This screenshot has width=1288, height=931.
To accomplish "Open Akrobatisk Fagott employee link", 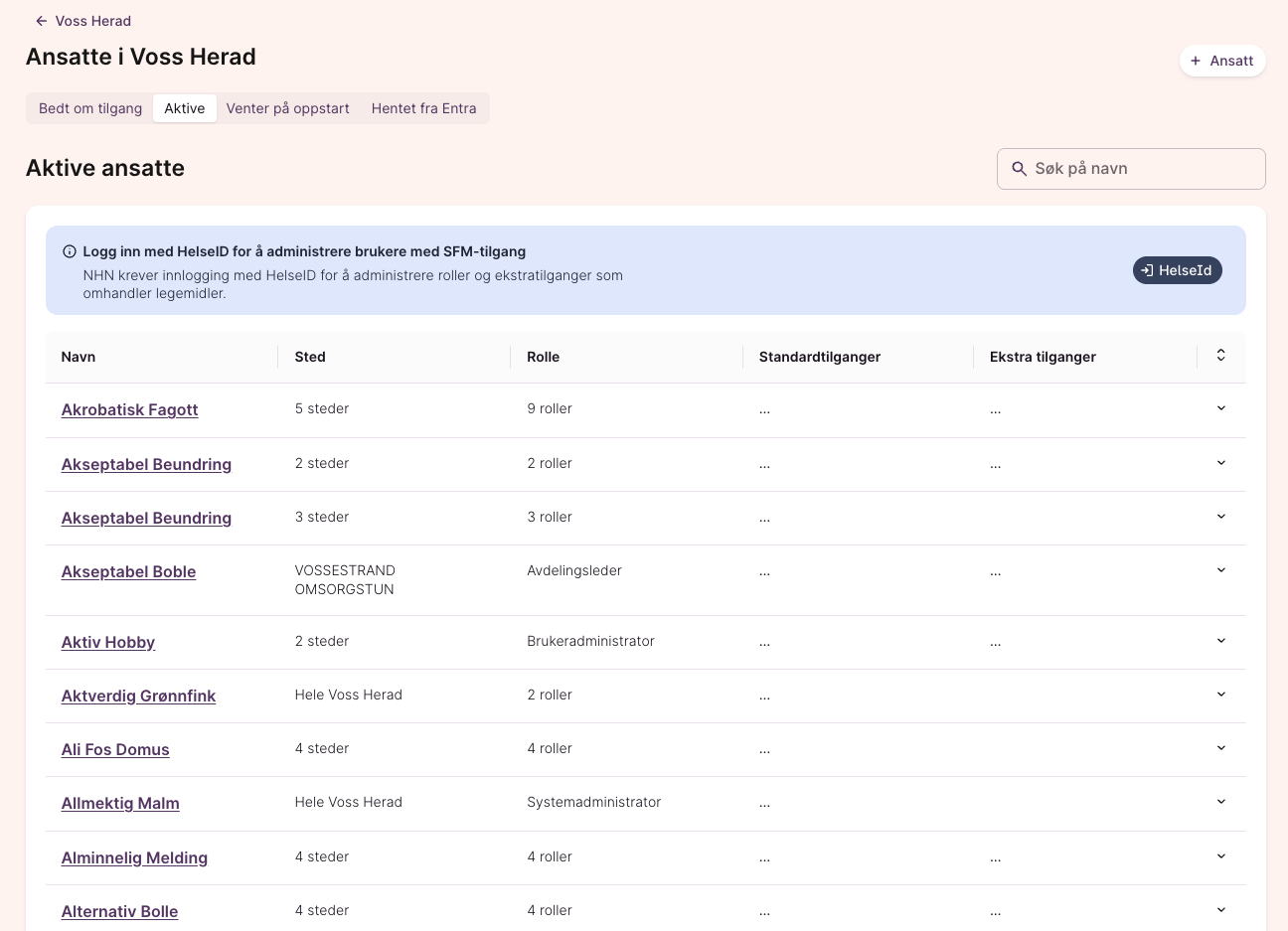I will 129,409.
